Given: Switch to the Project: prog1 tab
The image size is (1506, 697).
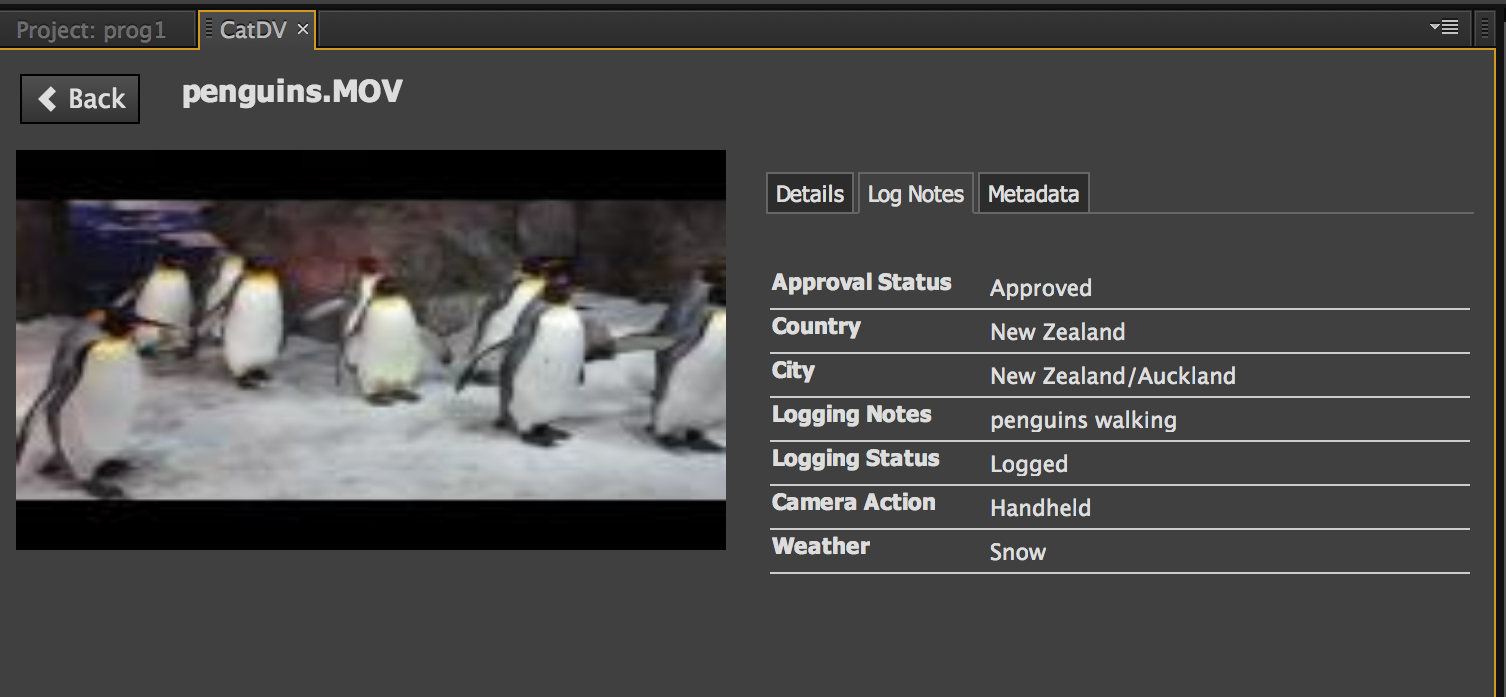Looking at the screenshot, I should [92, 30].
